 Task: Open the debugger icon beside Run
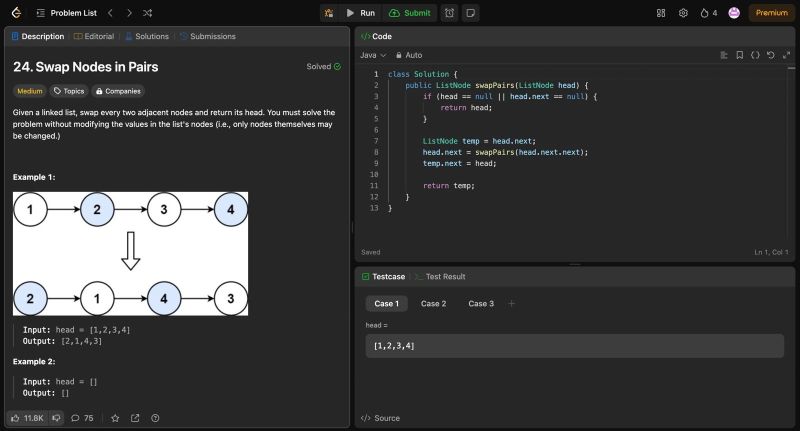point(329,13)
